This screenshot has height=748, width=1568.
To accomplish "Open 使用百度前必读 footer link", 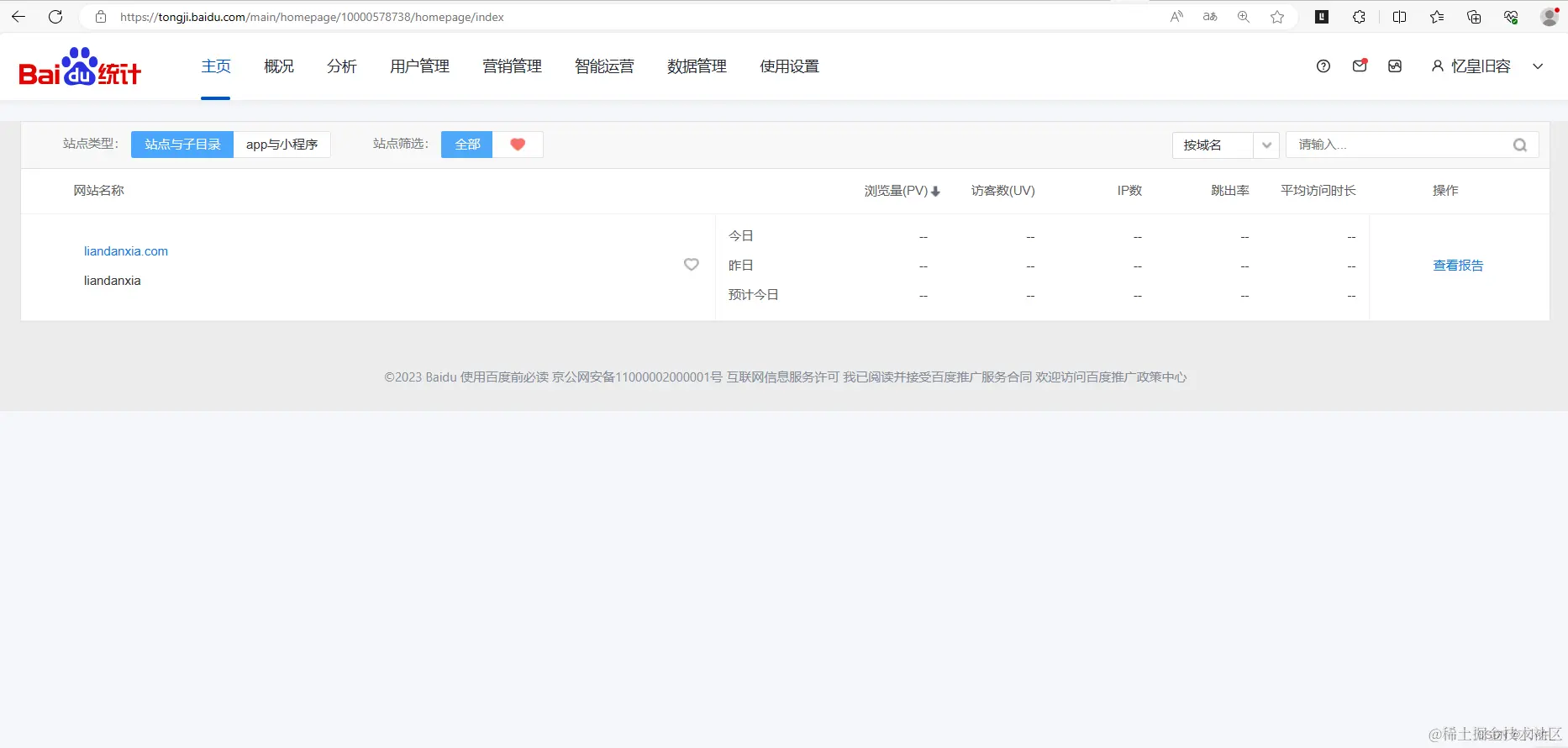I will (x=504, y=377).
